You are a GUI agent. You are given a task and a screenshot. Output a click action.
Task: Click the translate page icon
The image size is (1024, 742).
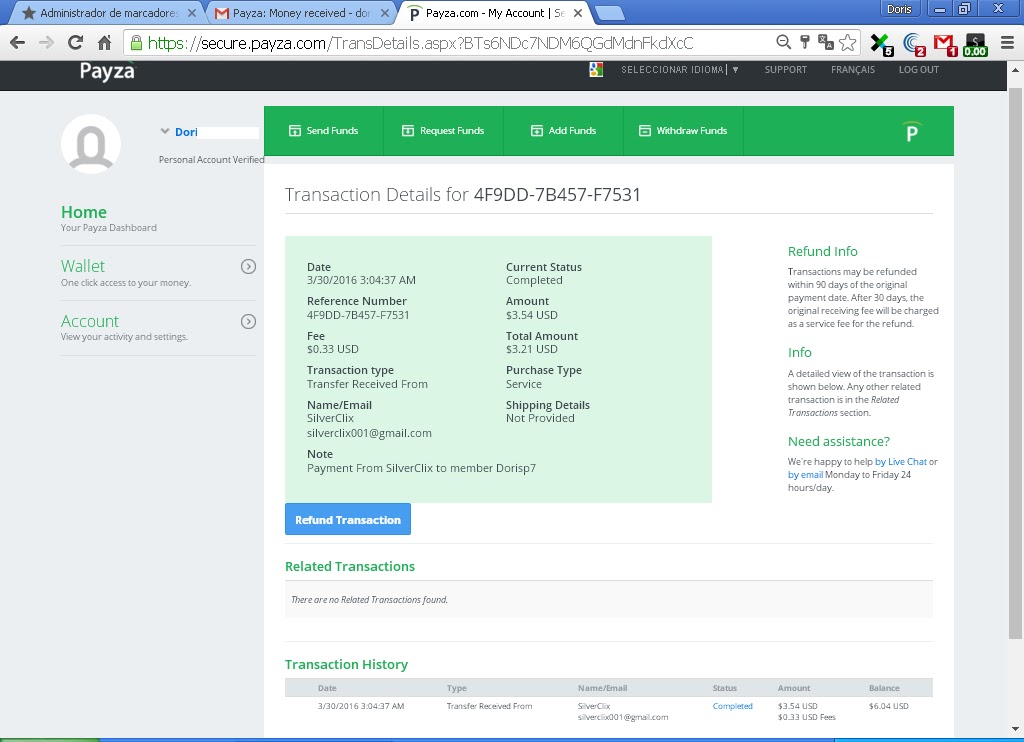point(826,42)
